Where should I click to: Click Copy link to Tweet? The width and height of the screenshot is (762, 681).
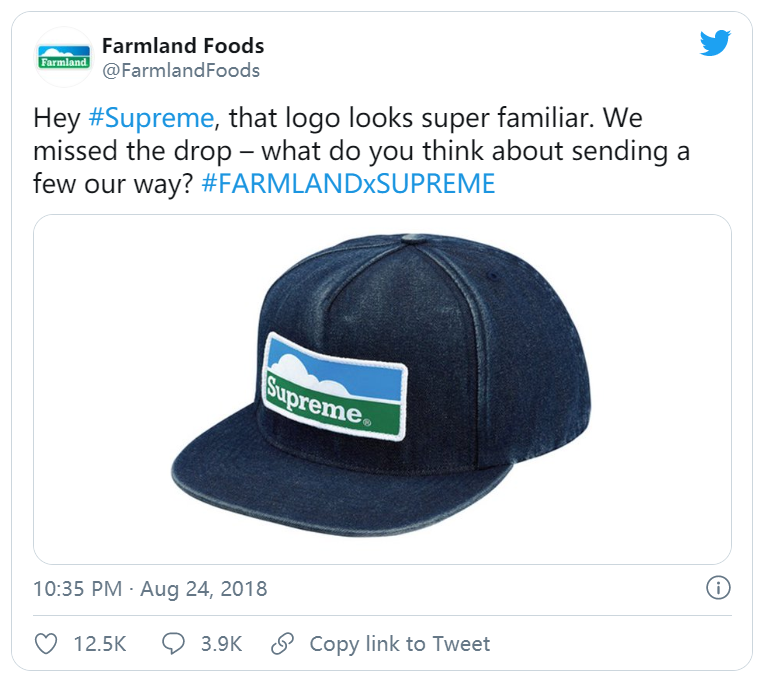(399, 644)
